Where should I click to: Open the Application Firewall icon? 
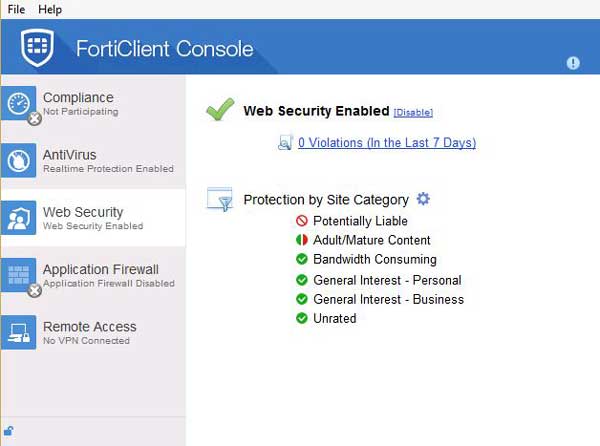(x=21, y=275)
